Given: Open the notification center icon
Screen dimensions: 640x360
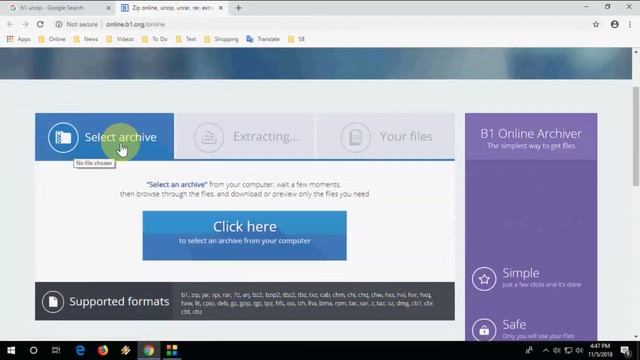Looking at the screenshot, I should pos(625,350).
